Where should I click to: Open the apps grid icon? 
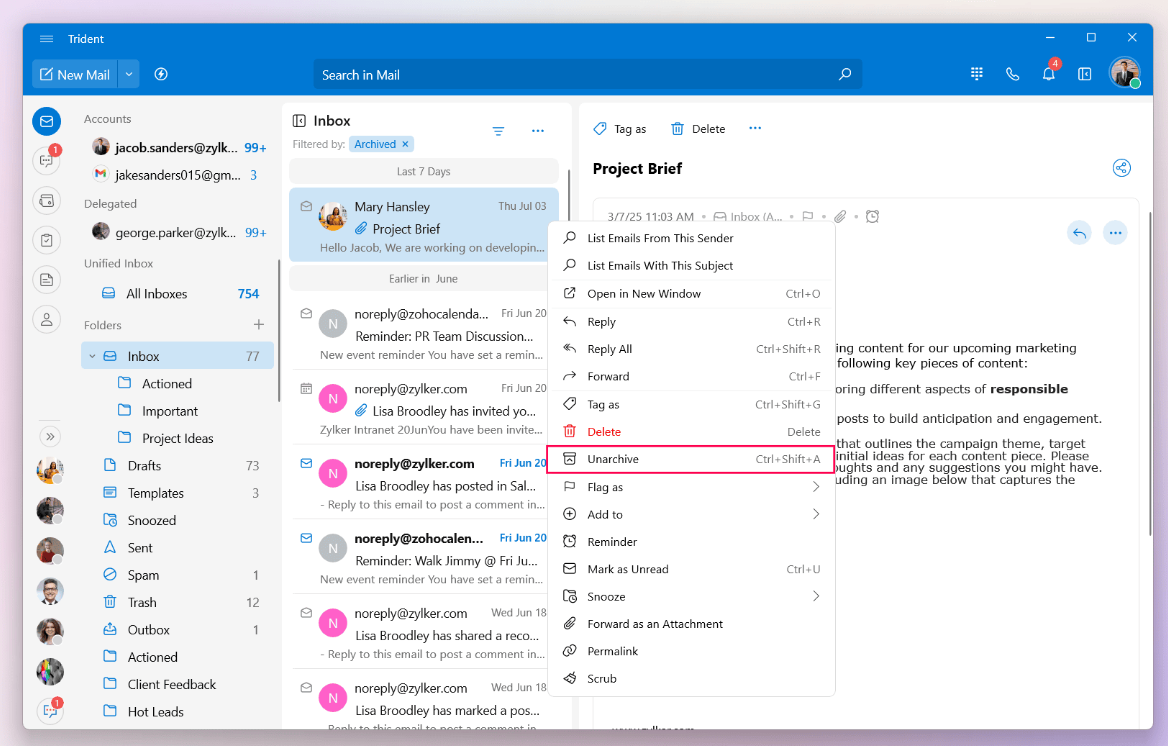tap(977, 74)
